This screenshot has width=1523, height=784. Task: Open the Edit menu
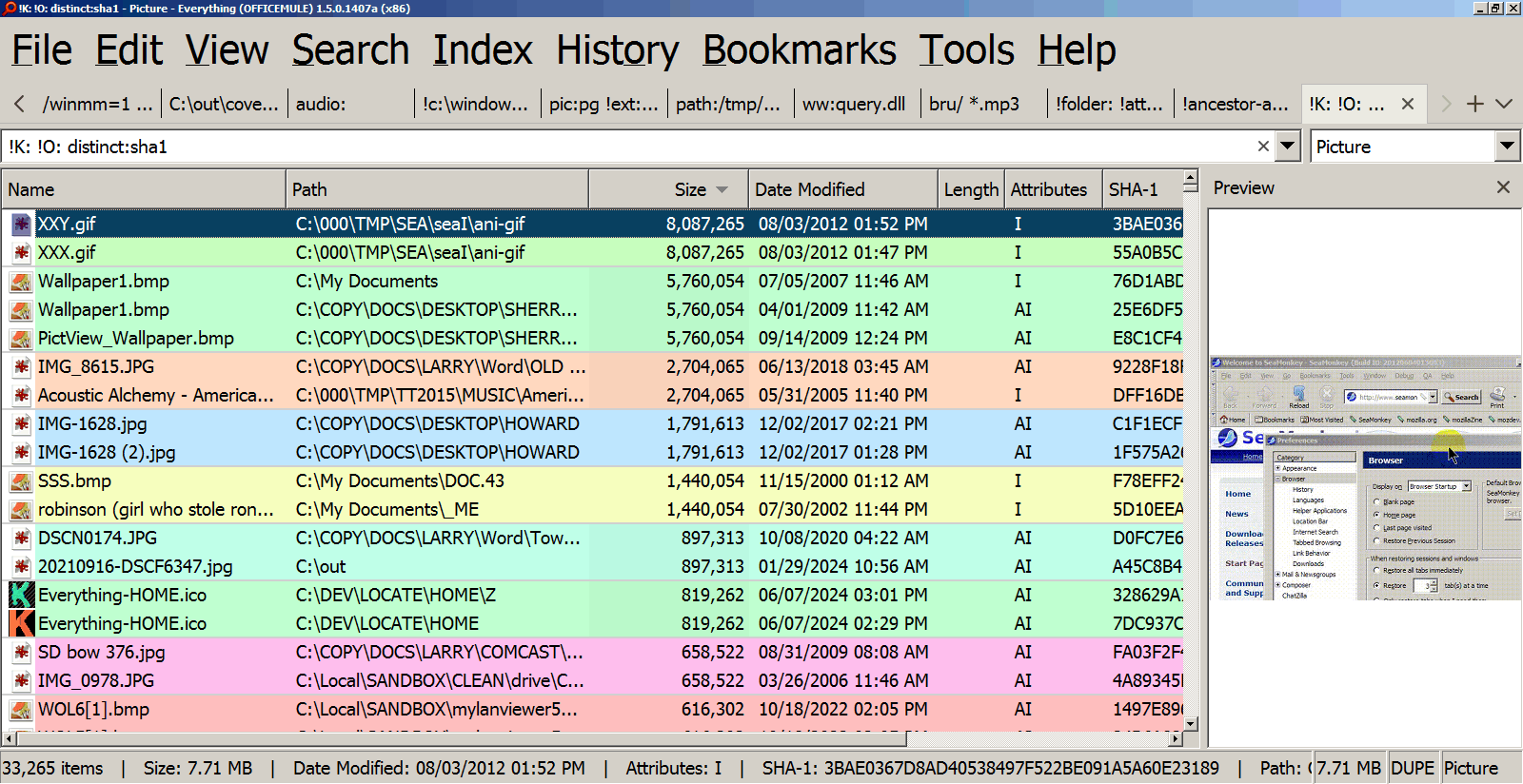129,50
